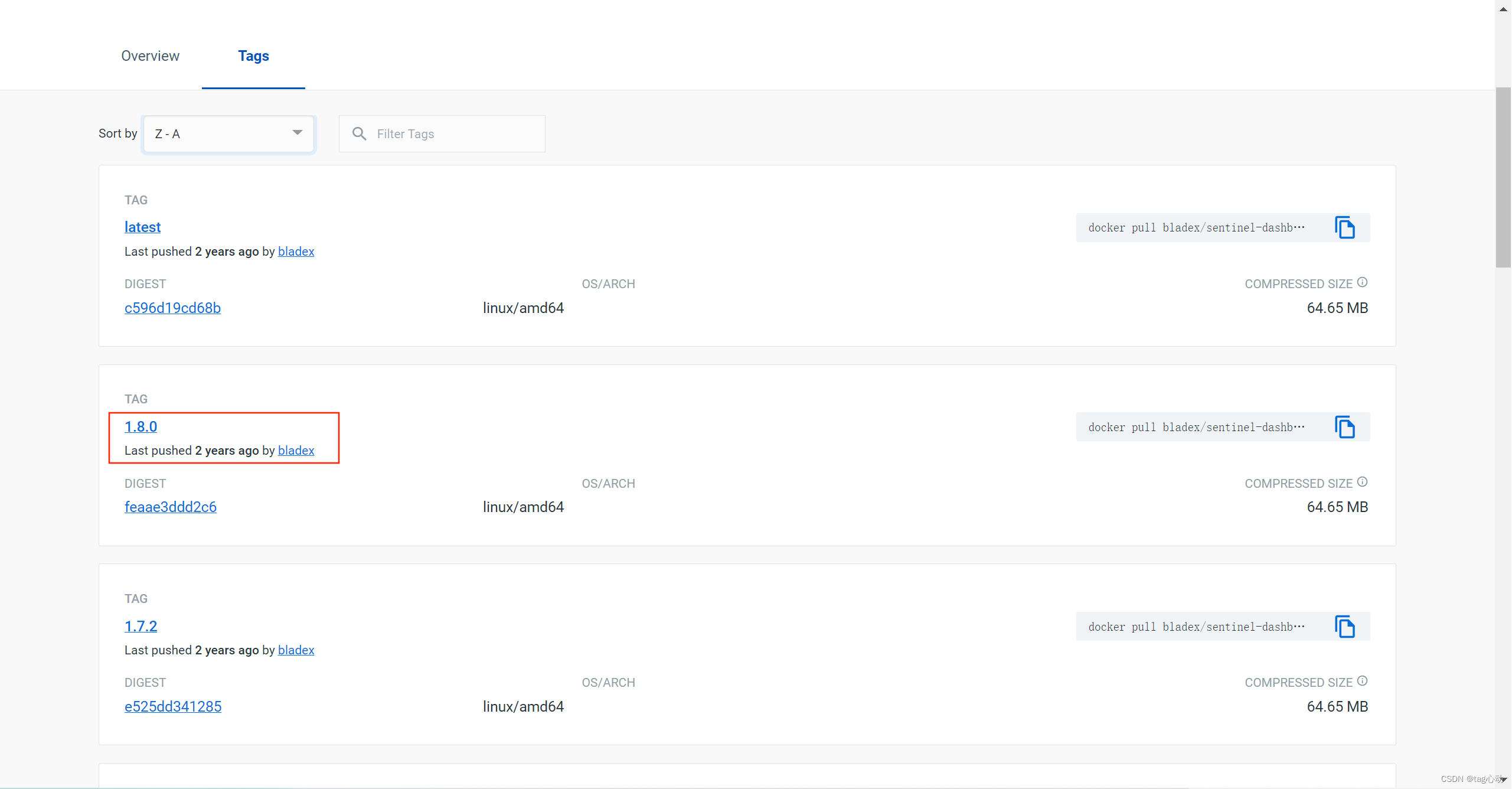Open the 1.8.0 tag details

pyautogui.click(x=141, y=426)
